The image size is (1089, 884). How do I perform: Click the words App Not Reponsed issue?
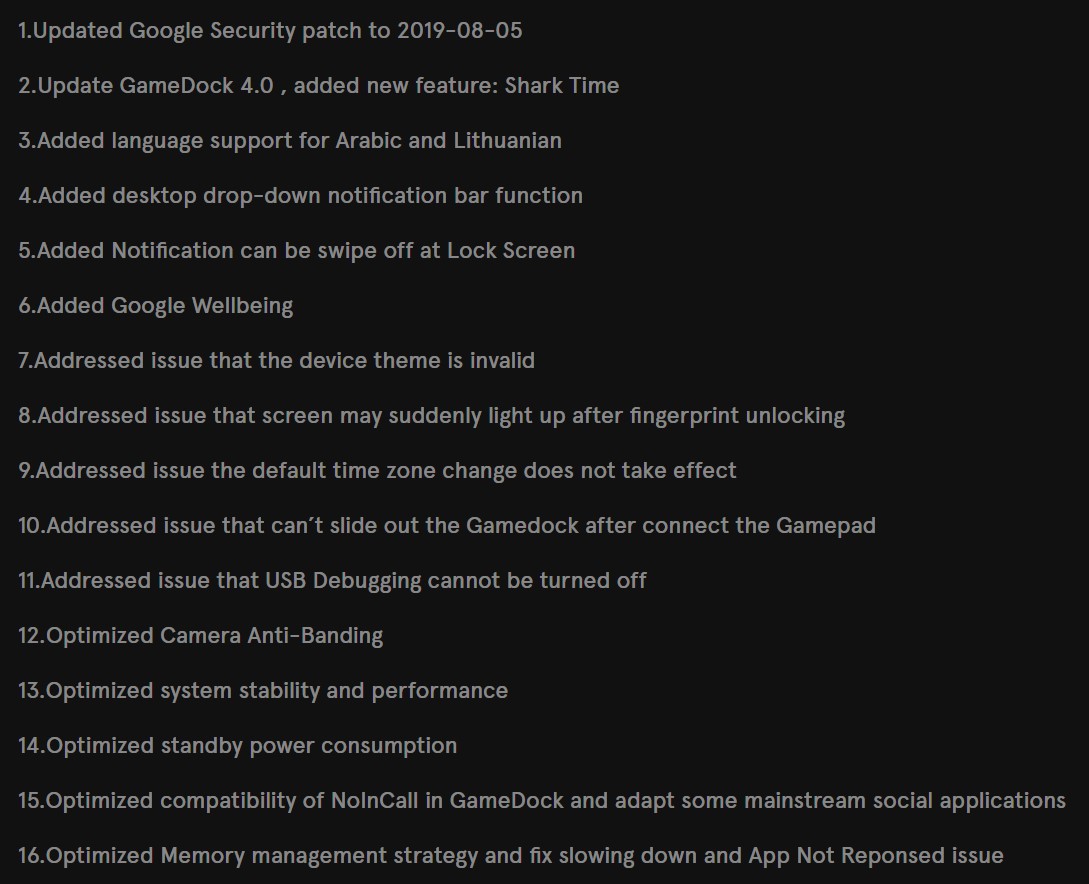(x=876, y=856)
